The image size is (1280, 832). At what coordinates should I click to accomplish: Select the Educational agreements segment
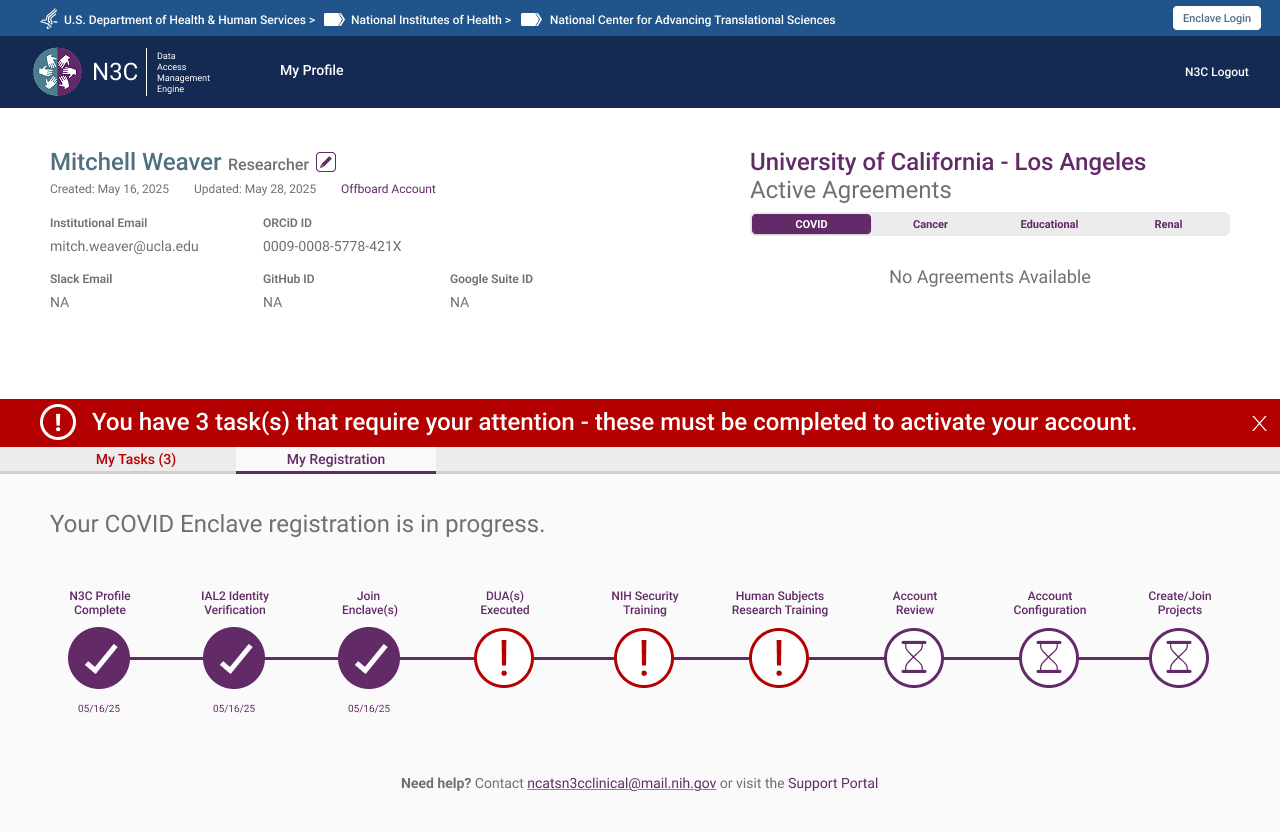[x=1049, y=224]
